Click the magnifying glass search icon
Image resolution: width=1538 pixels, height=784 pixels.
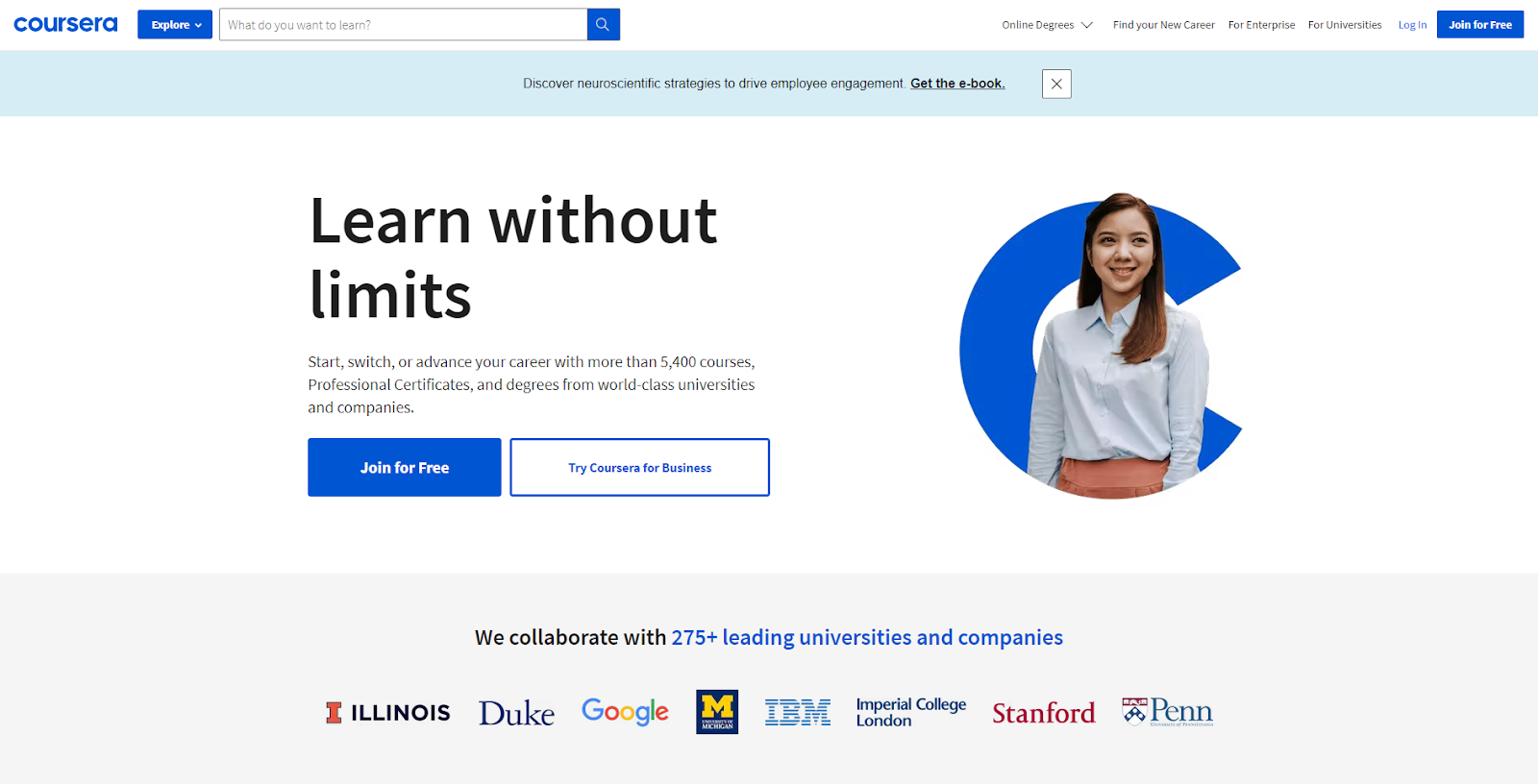603,25
